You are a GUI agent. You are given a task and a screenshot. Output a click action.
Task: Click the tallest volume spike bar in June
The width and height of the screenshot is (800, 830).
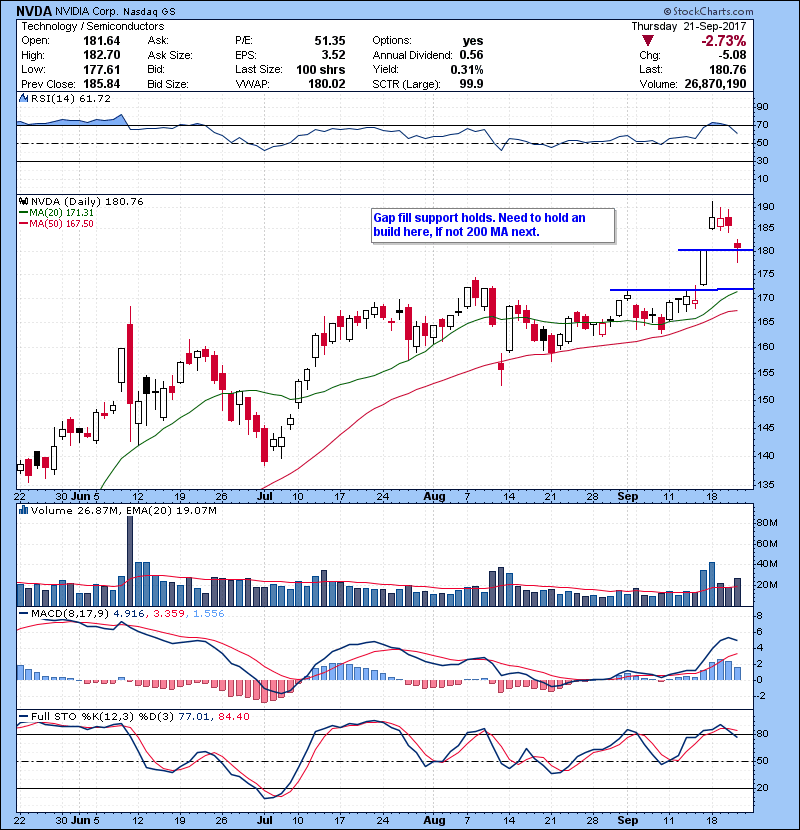click(x=130, y=561)
